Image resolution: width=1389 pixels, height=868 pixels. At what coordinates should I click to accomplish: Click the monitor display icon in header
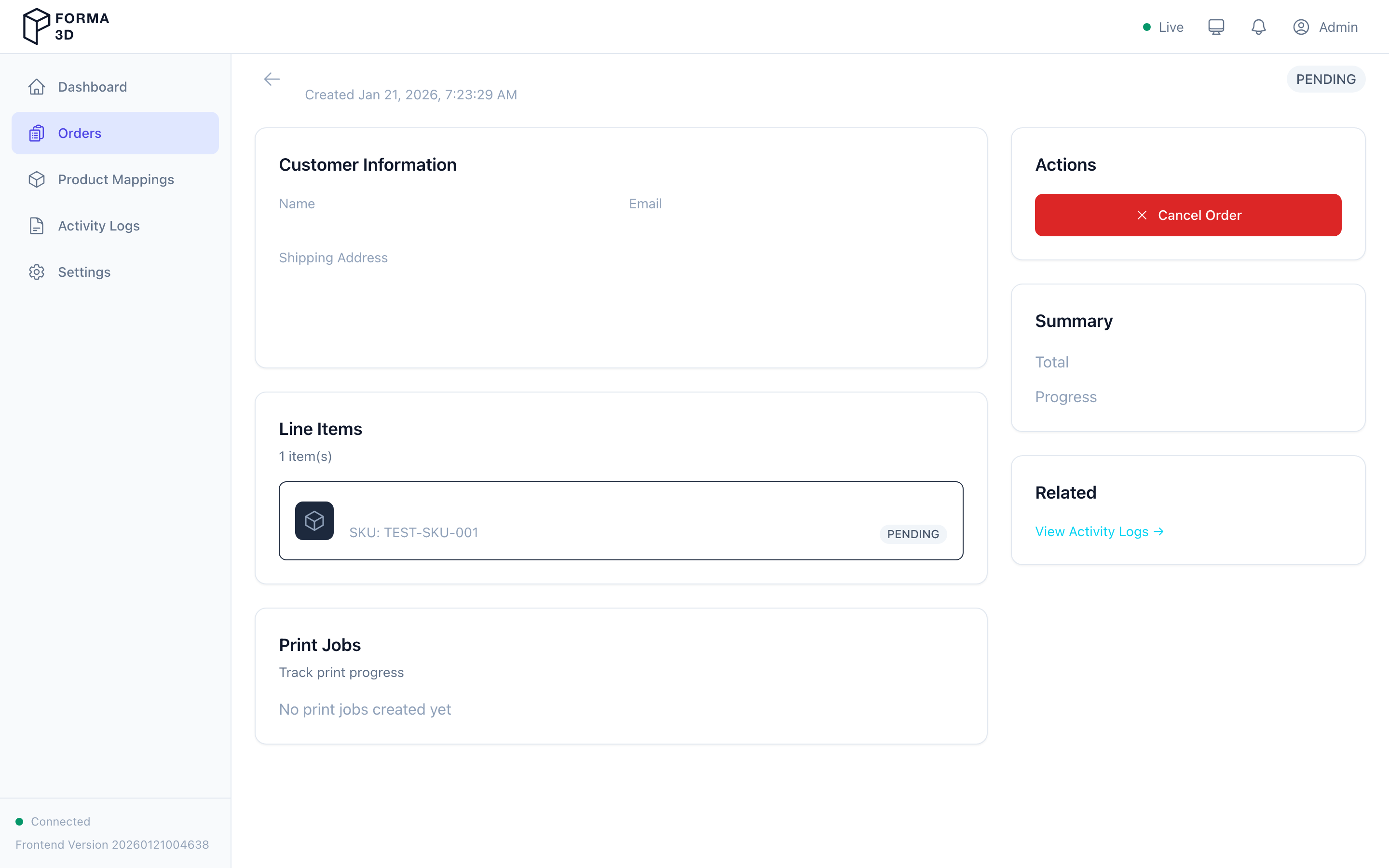[1216, 27]
